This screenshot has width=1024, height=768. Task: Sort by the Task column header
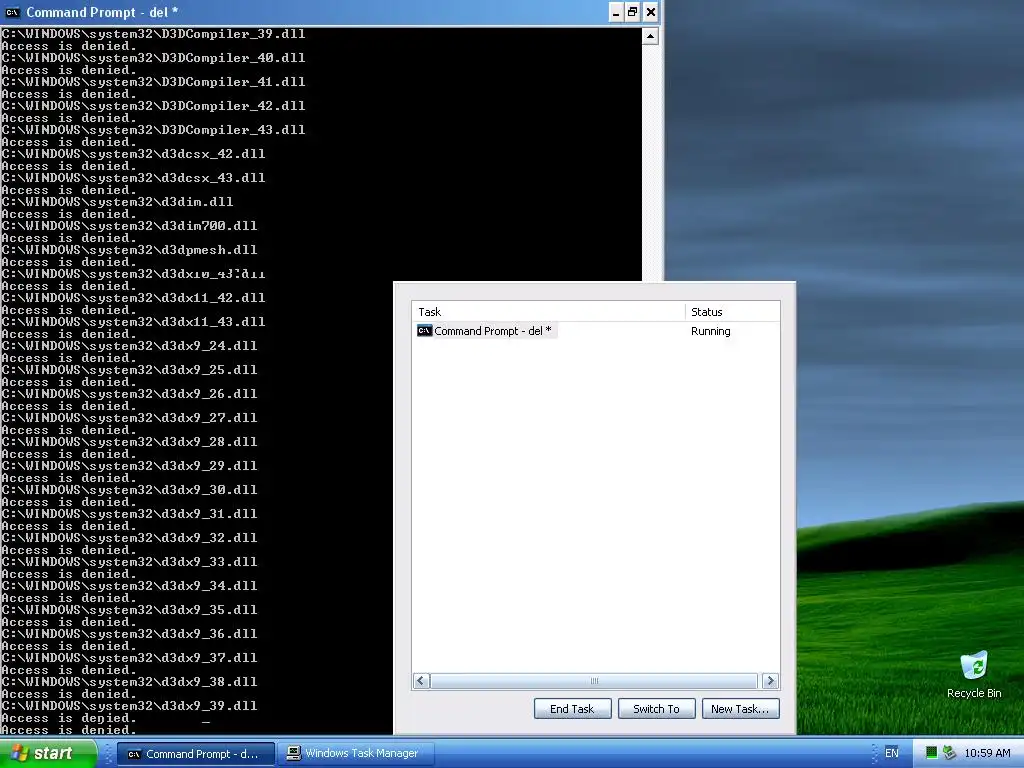click(549, 312)
